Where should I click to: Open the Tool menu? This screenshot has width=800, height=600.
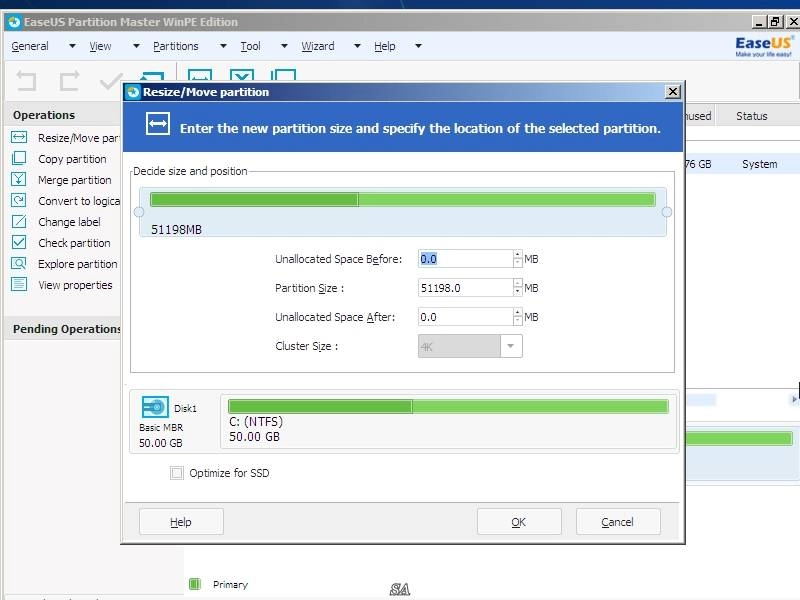(251, 46)
